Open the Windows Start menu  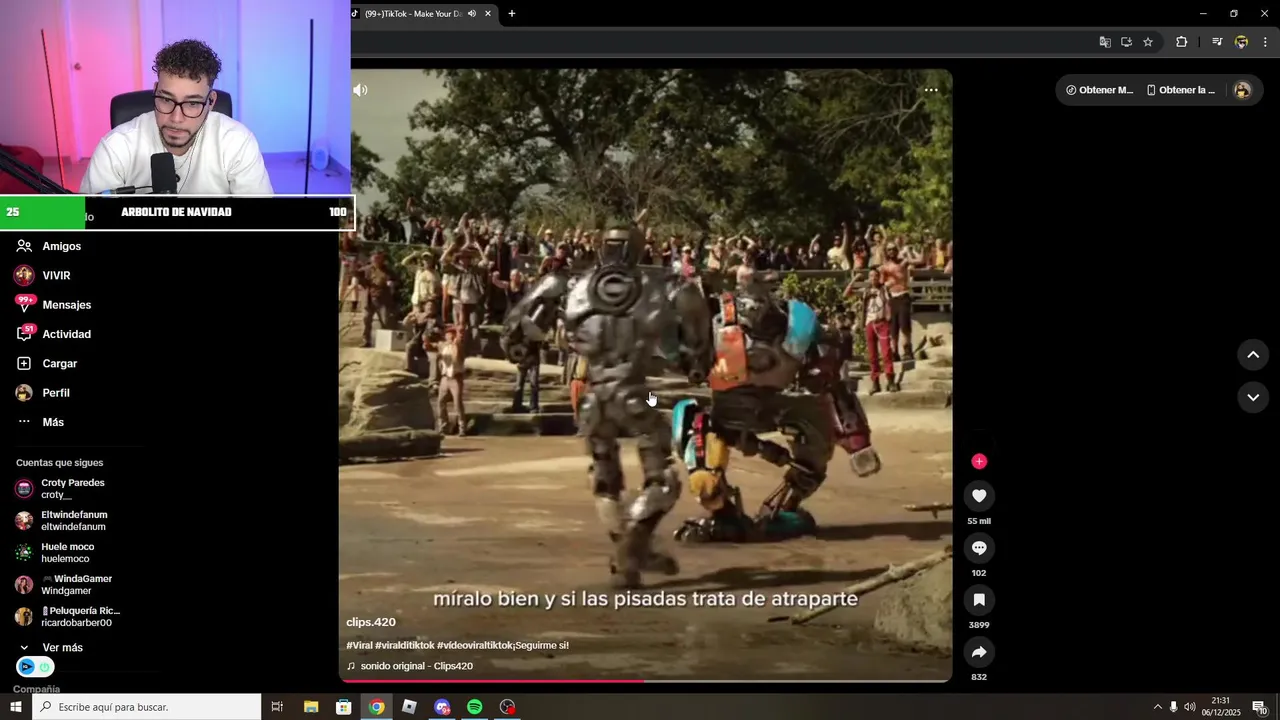coord(15,707)
